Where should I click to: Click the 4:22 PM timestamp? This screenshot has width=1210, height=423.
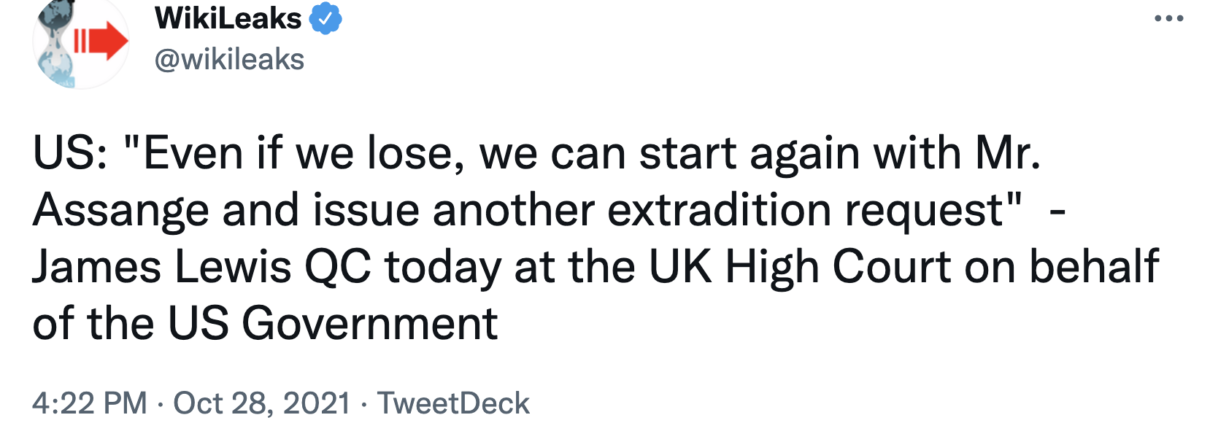coord(90,404)
